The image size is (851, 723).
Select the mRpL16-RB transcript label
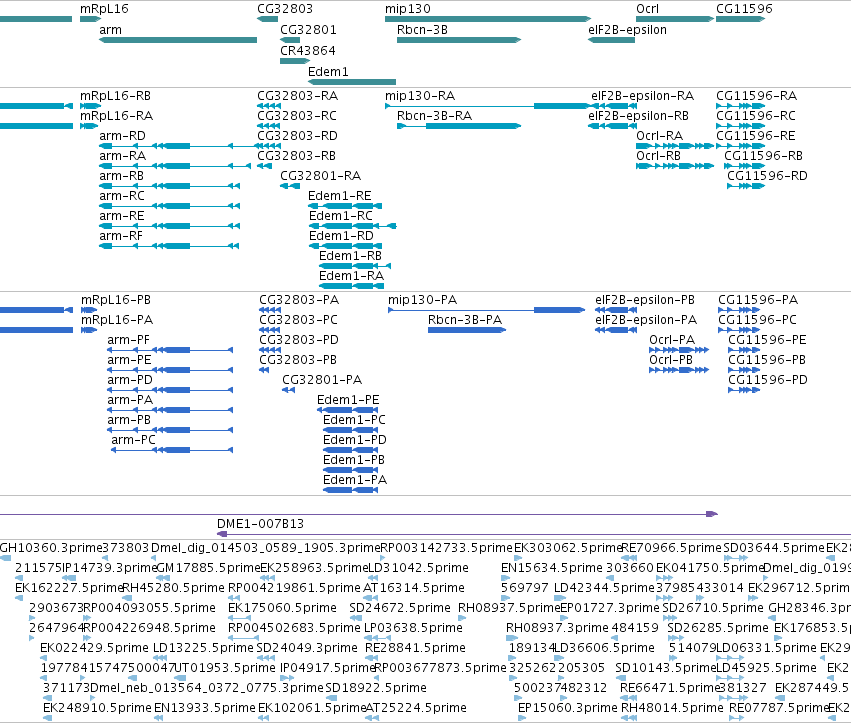click(116, 96)
